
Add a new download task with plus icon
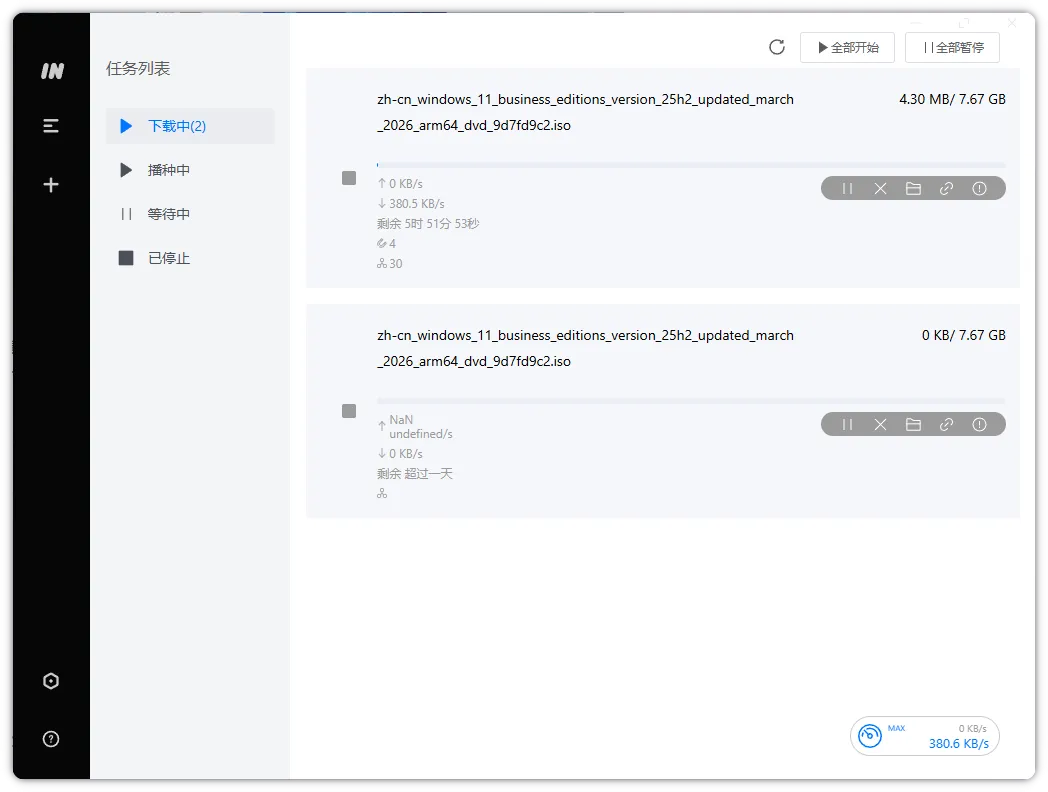point(51,184)
